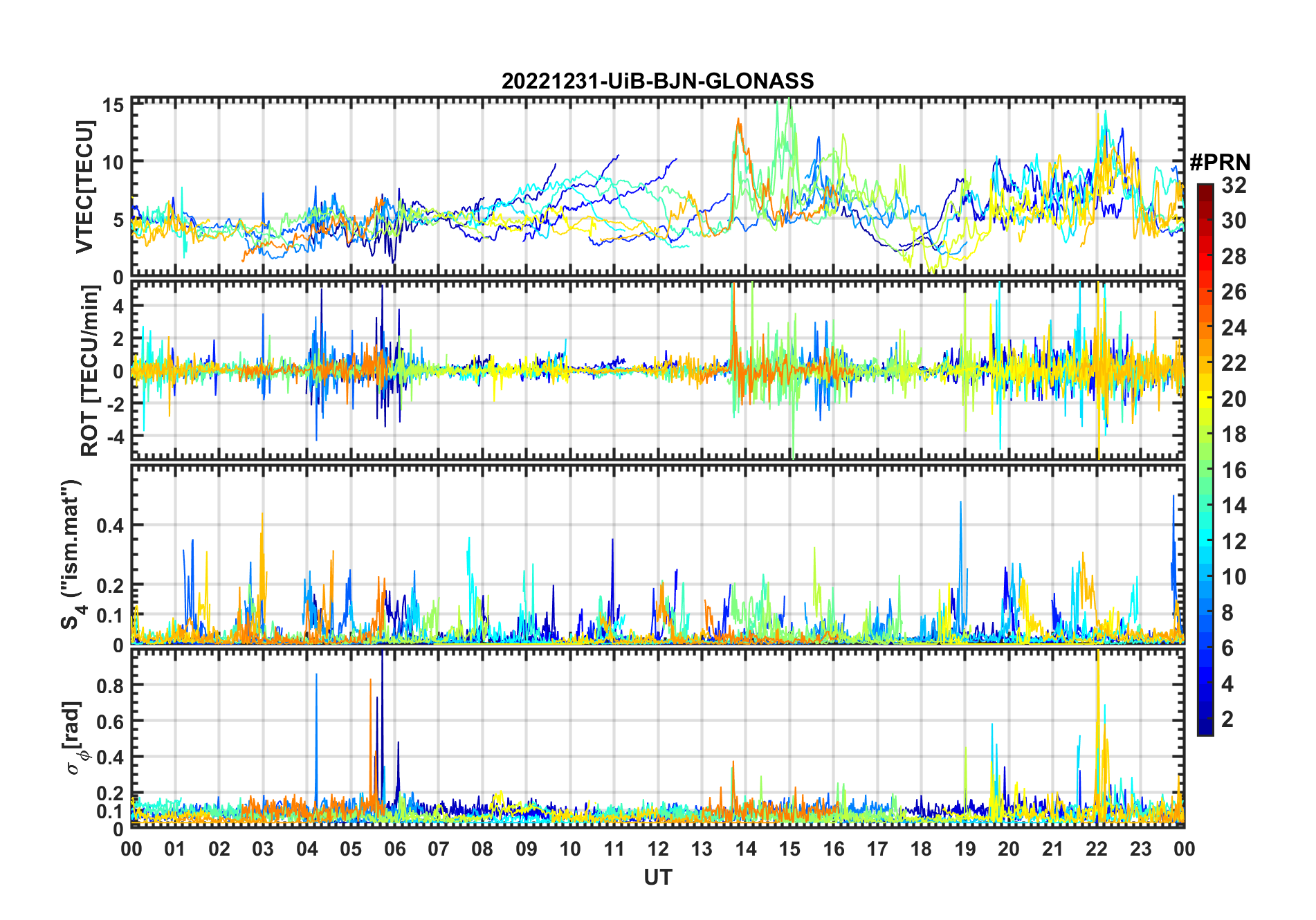This screenshot has width=1316, height=920.
Task: Click UT axis tick label 21
Action: click(x=1052, y=849)
